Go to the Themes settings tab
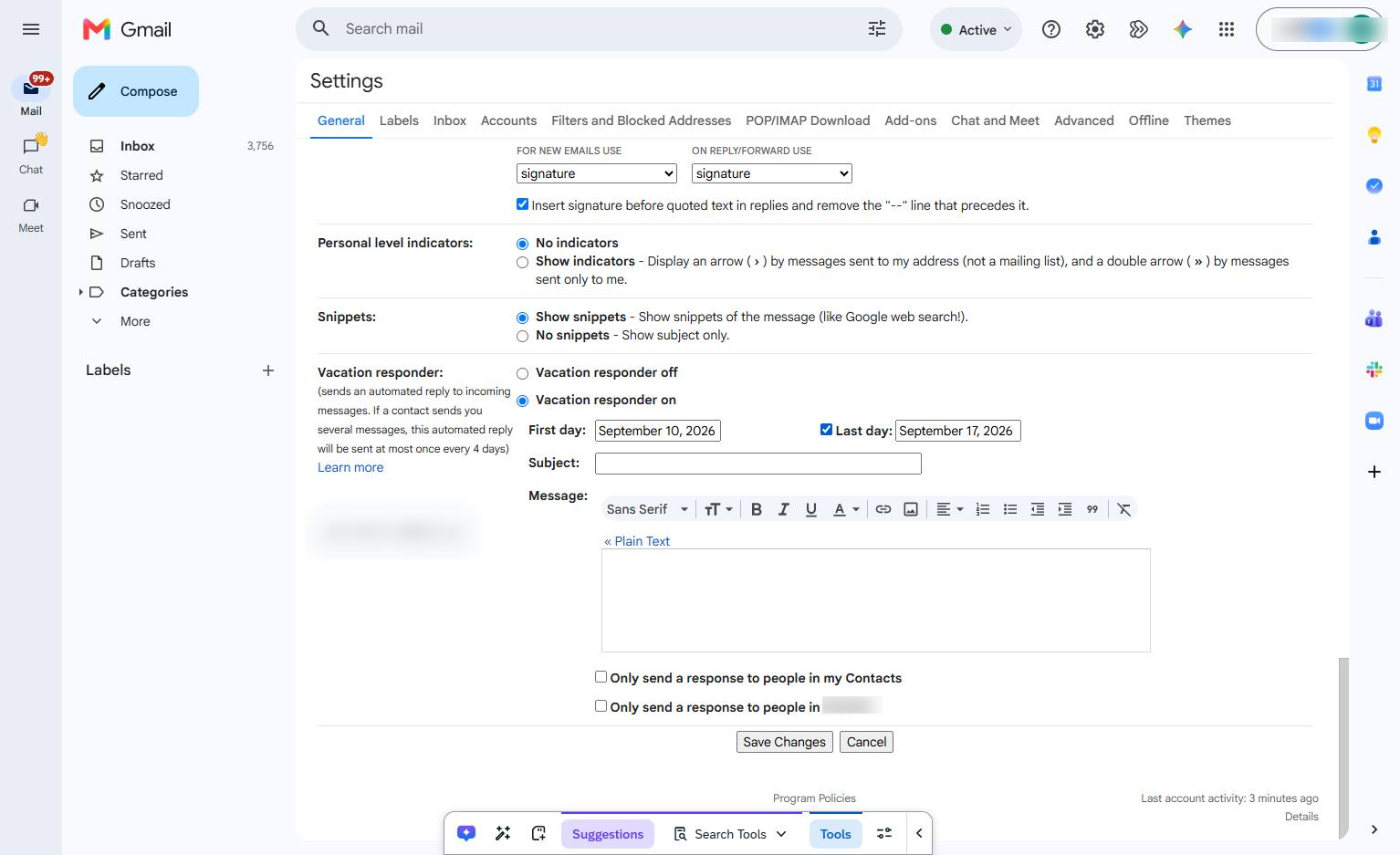Image resolution: width=1400 pixels, height=855 pixels. tap(1207, 120)
